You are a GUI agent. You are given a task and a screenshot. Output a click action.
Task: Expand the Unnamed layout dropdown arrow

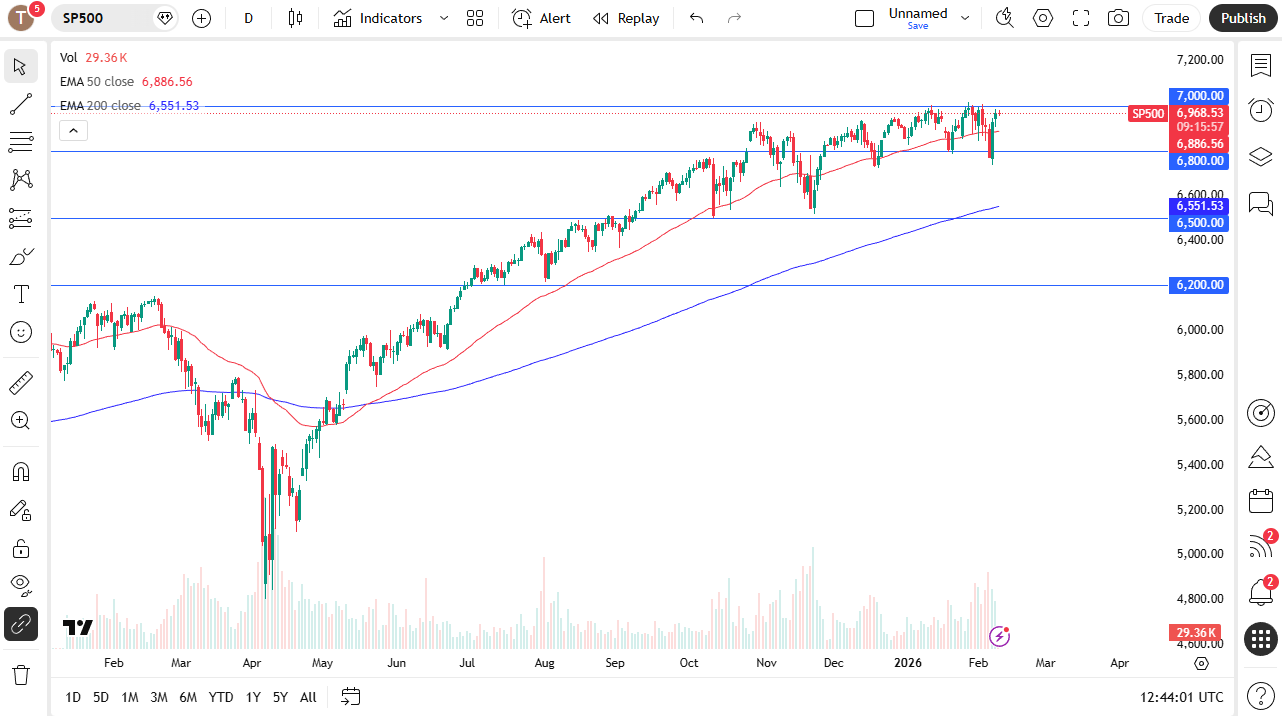pyautogui.click(x=965, y=18)
